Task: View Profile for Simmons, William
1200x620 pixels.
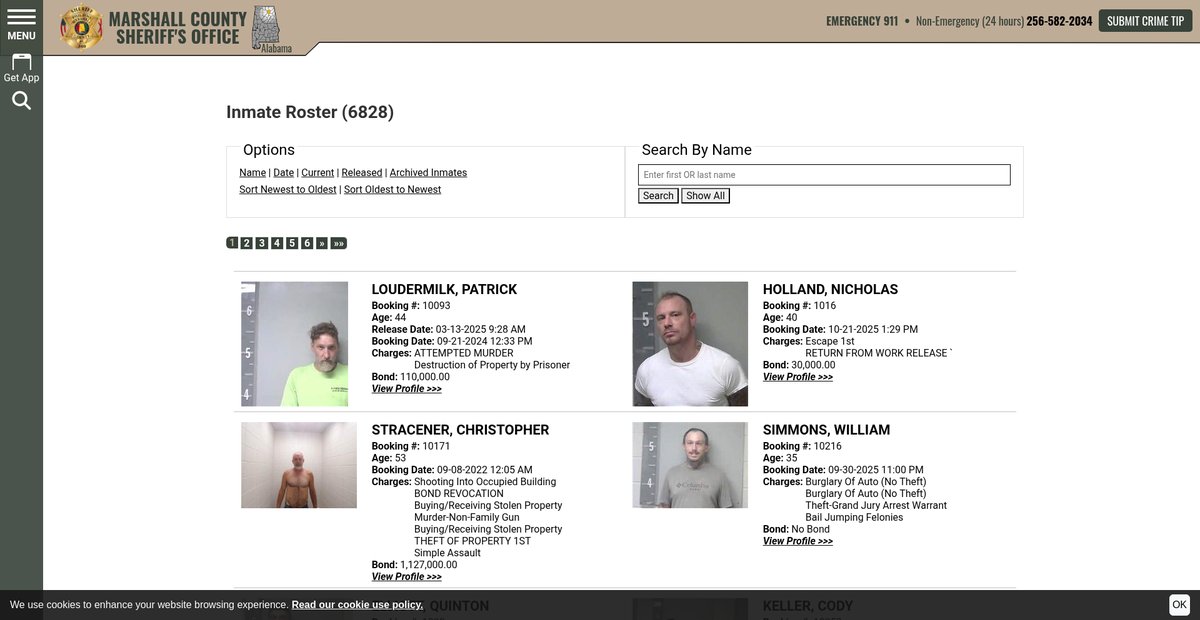Action: click(x=798, y=541)
